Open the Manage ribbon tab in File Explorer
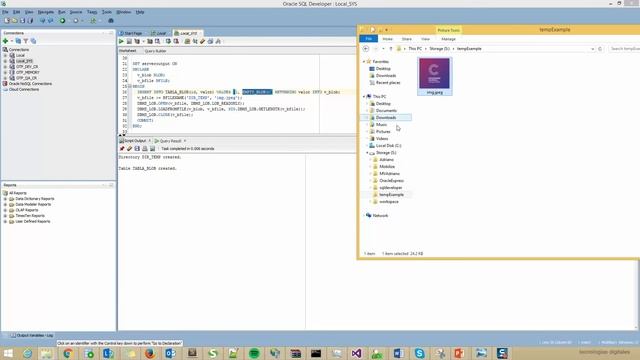 [x=448, y=39]
